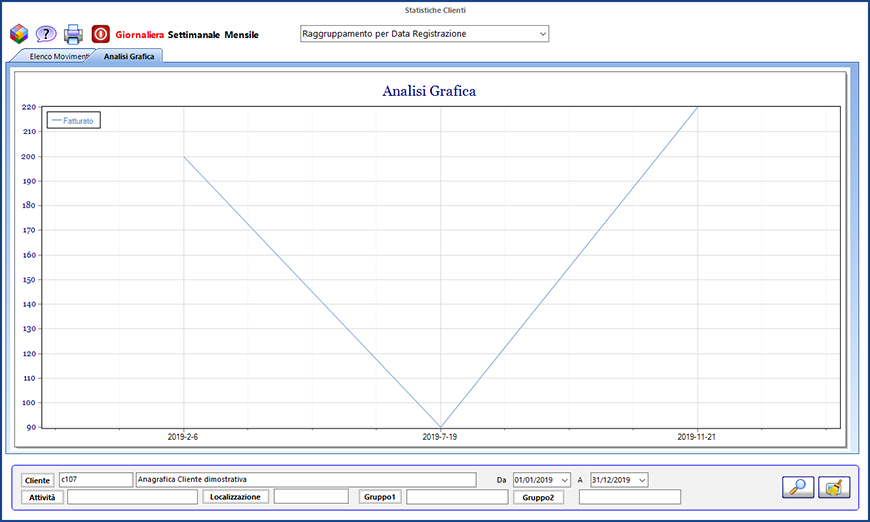Run search with the magnifying glass button
Viewport: 870px width, 522px height.
(798, 487)
